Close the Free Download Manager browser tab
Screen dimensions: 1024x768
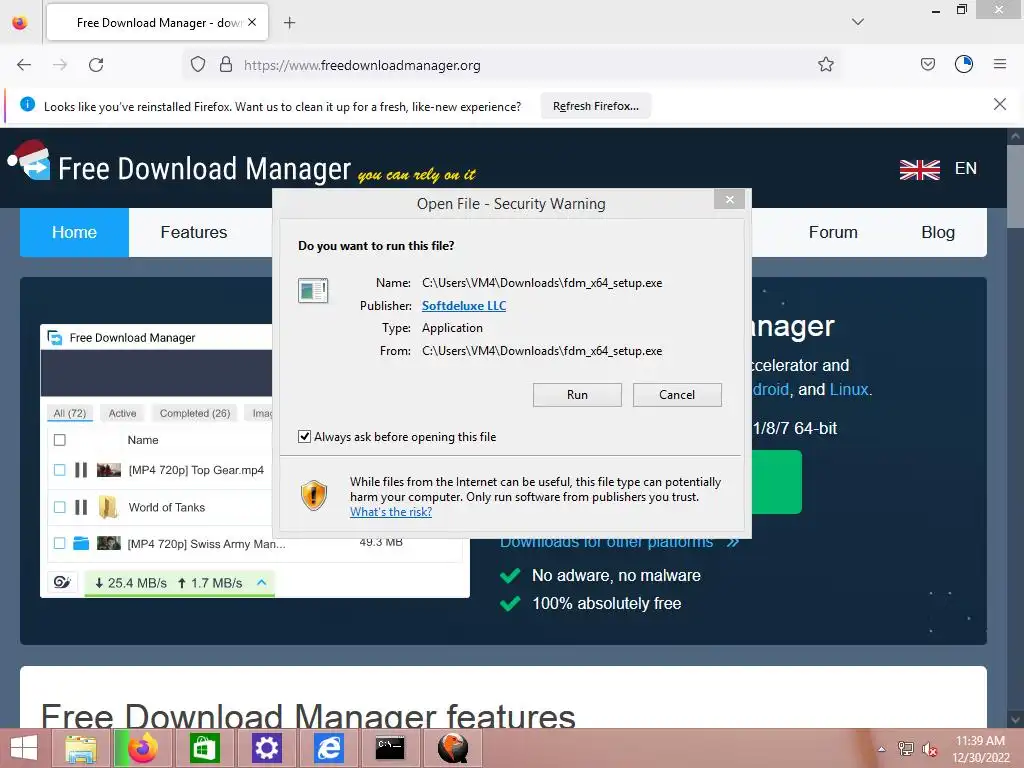(252, 22)
